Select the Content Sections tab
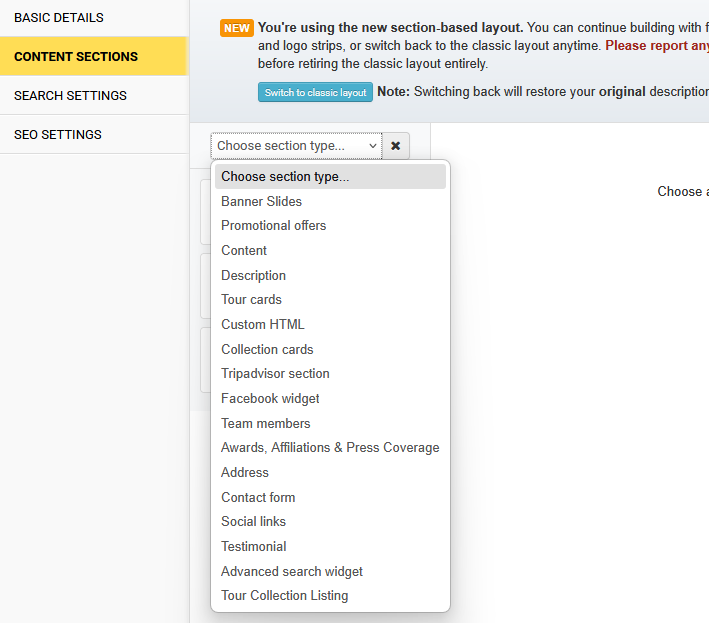Screen dimensions: 709x623 [x=76, y=57]
